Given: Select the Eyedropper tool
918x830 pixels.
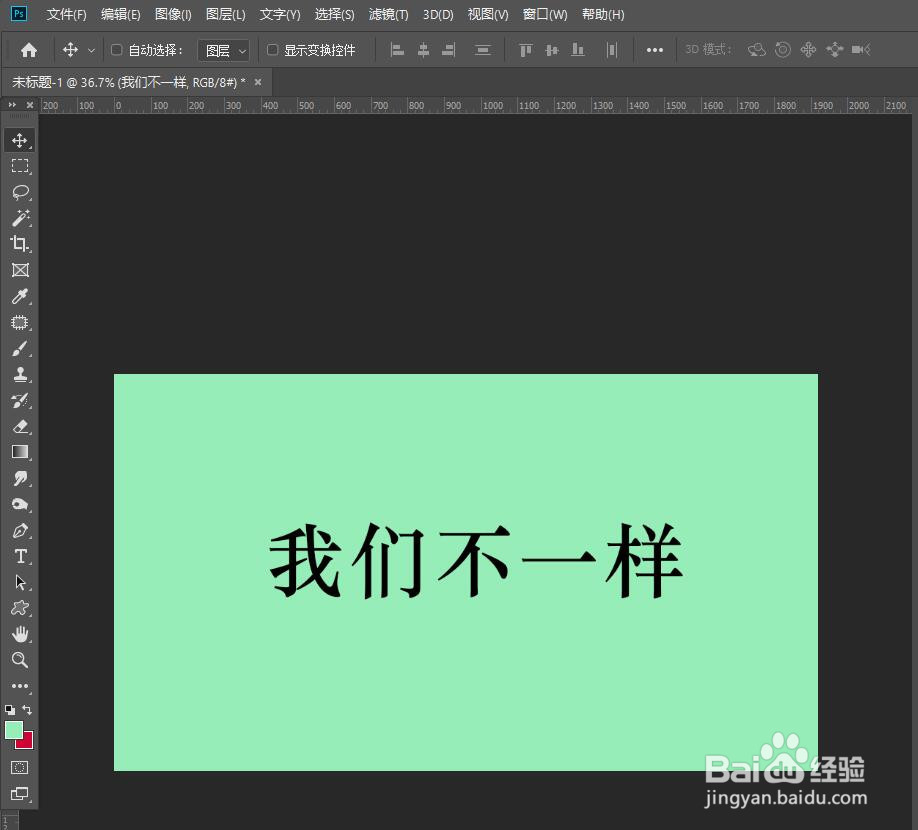Looking at the screenshot, I should click(x=20, y=296).
